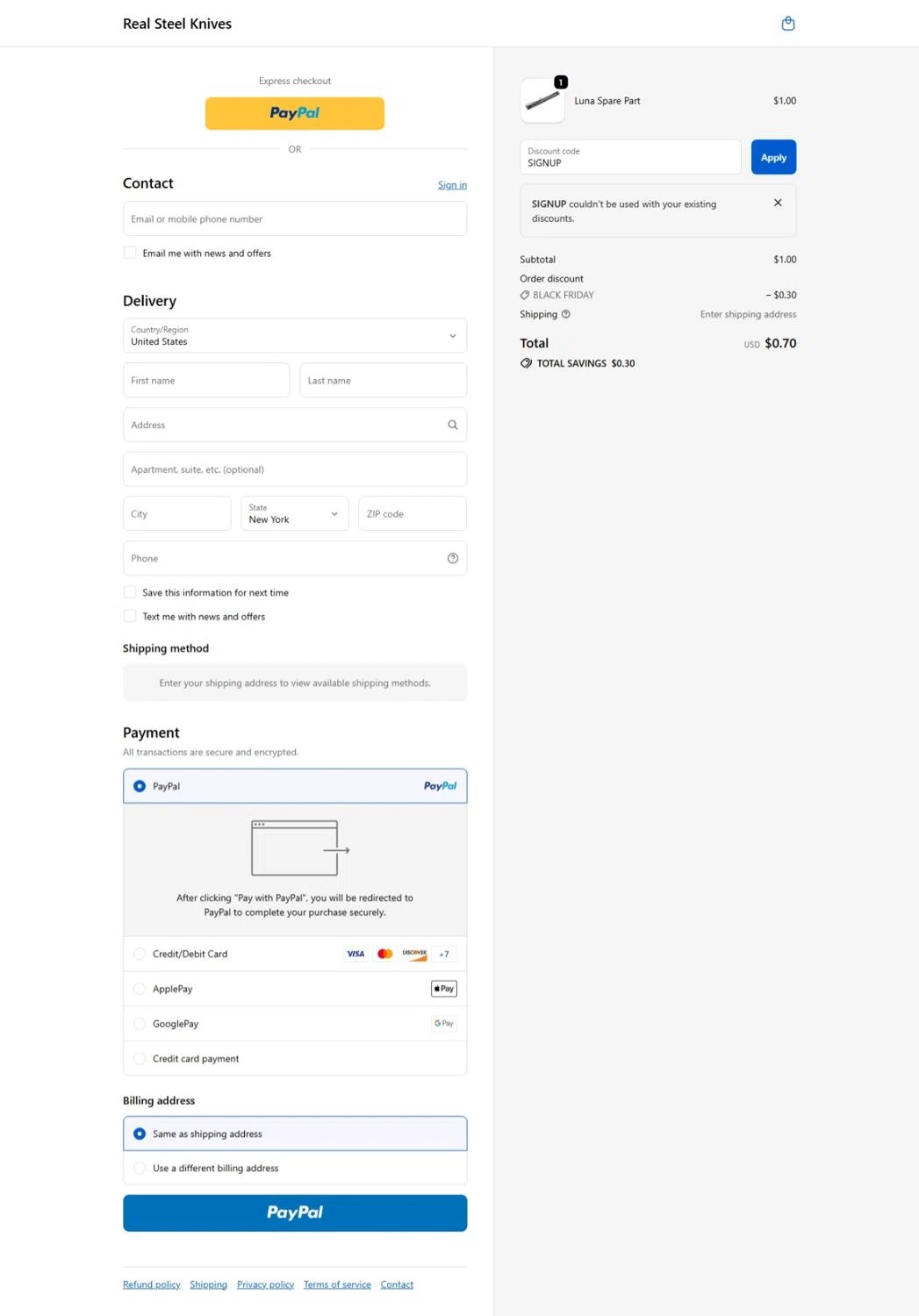Image resolution: width=919 pixels, height=1316 pixels.
Task: Click the Real Steel Knives store title
Action: [177, 24]
